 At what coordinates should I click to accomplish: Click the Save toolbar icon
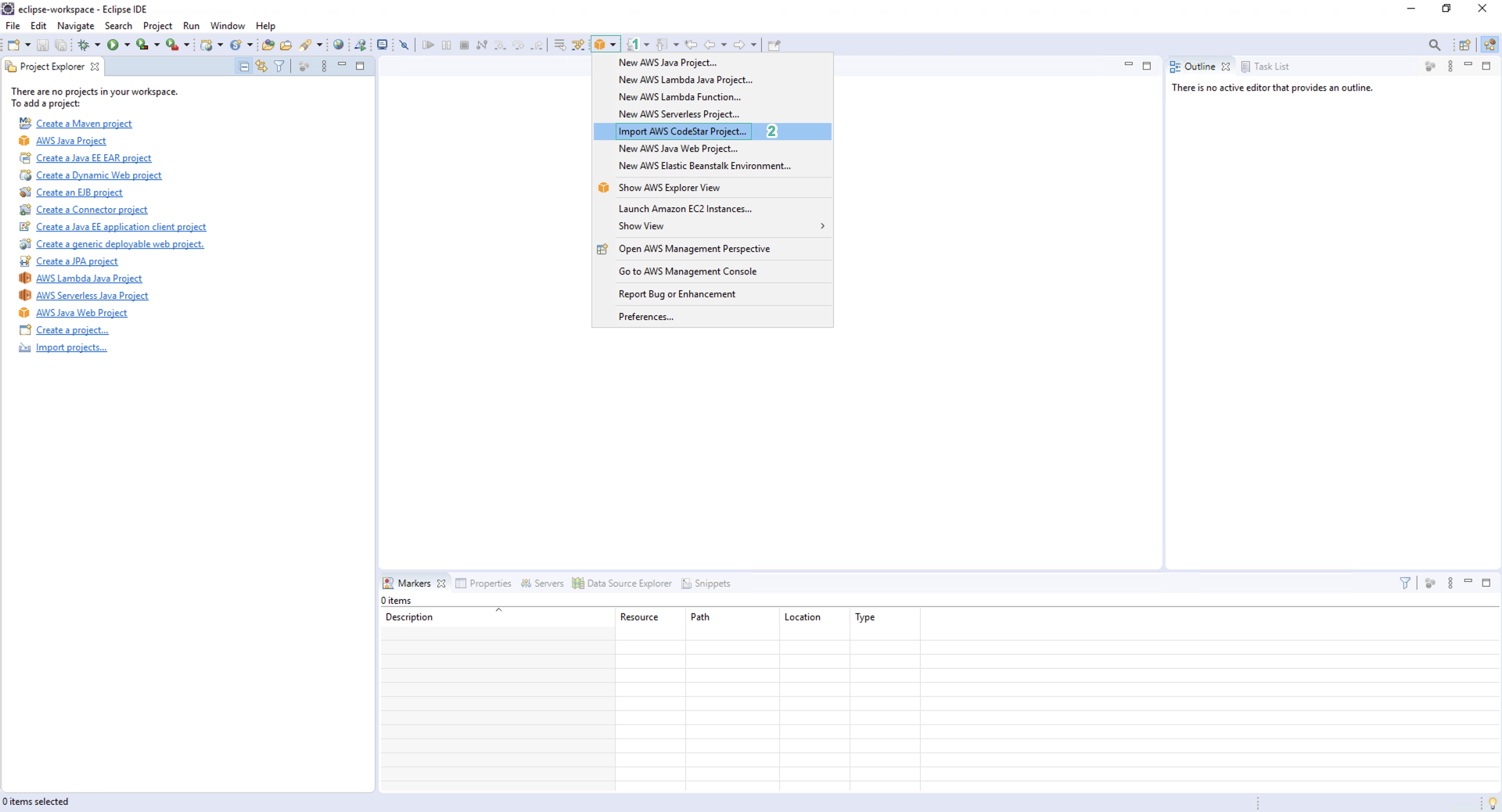tap(42, 45)
